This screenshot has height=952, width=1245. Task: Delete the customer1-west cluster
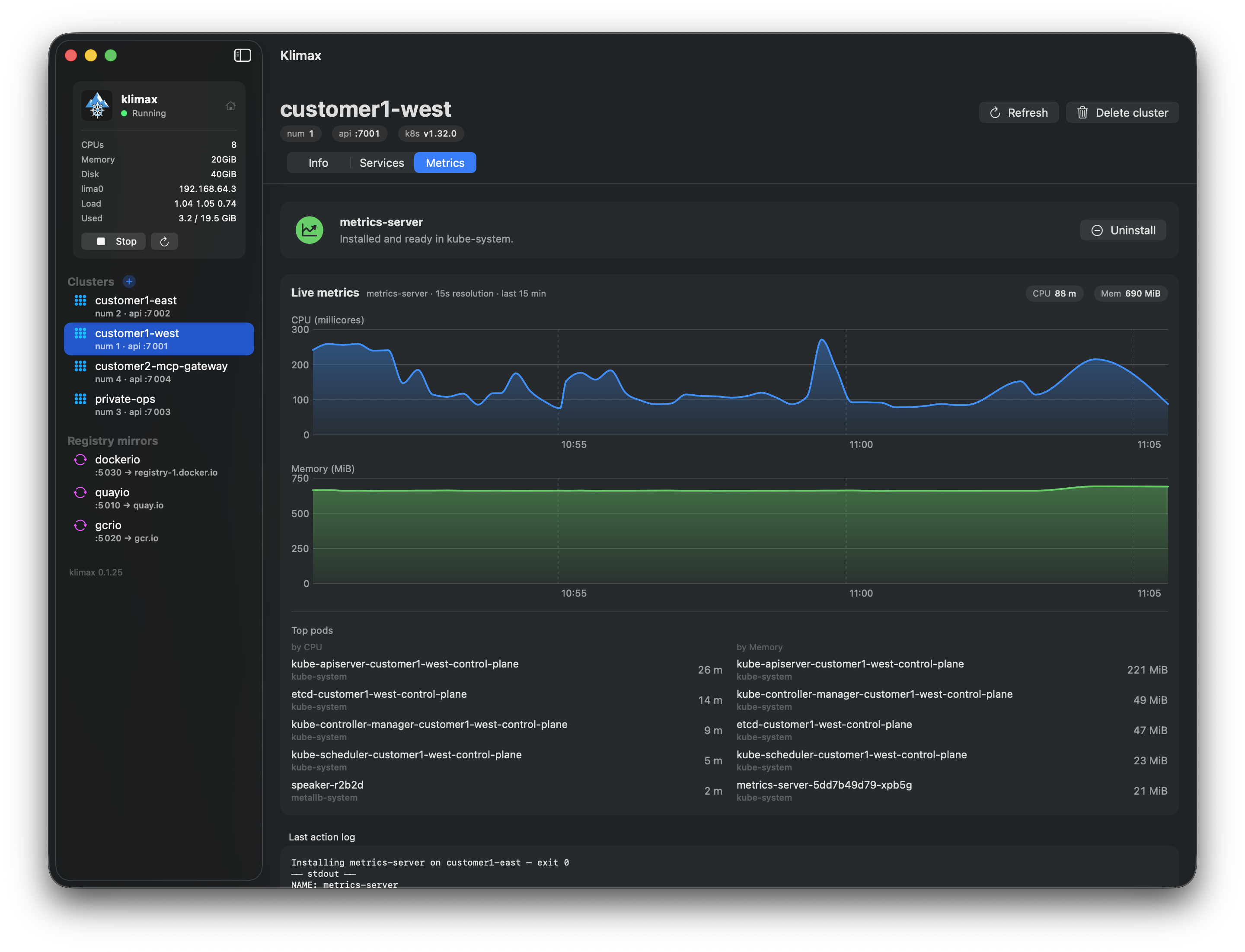(x=1122, y=113)
